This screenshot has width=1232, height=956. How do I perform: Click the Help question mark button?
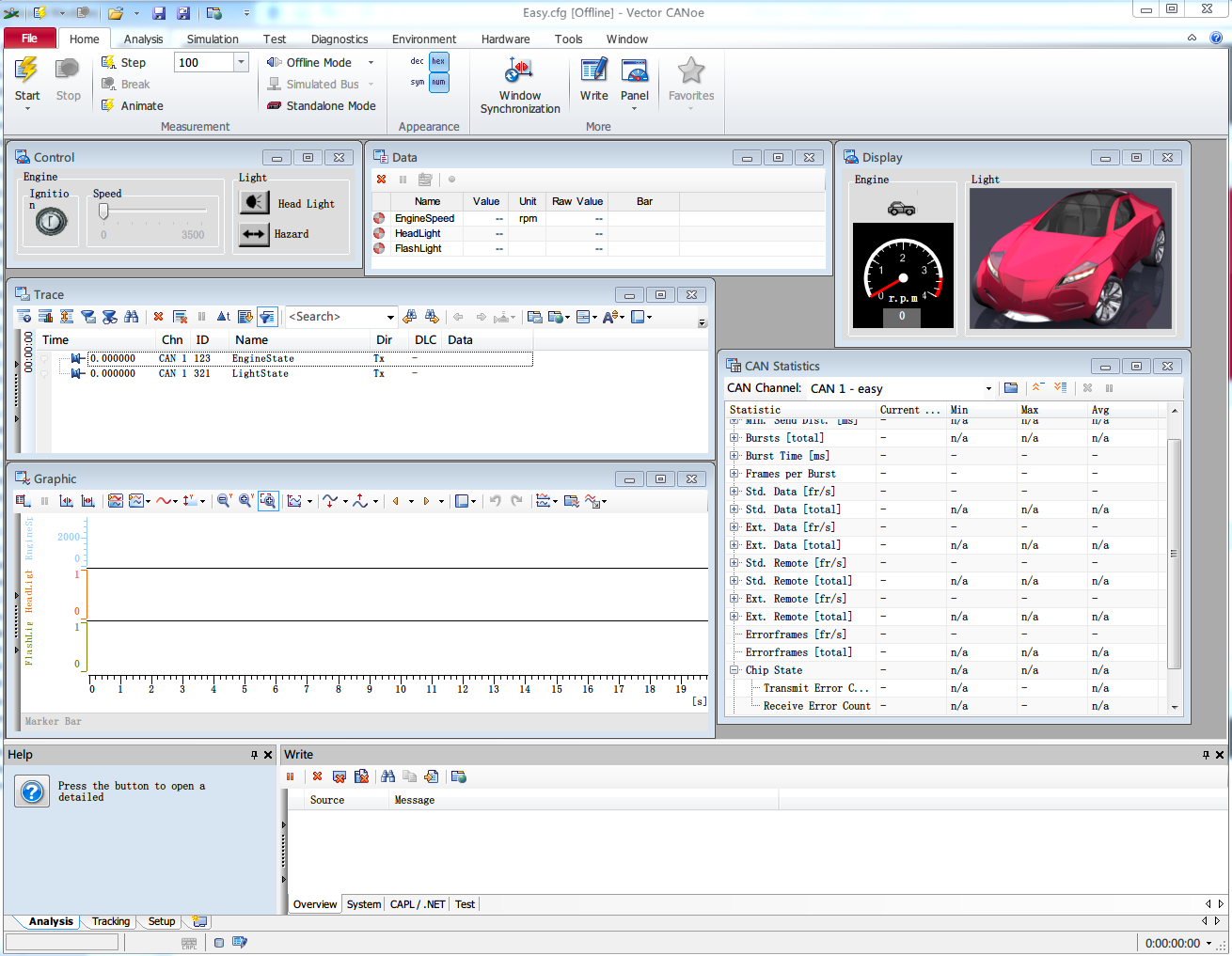click(x=32, y=791)
